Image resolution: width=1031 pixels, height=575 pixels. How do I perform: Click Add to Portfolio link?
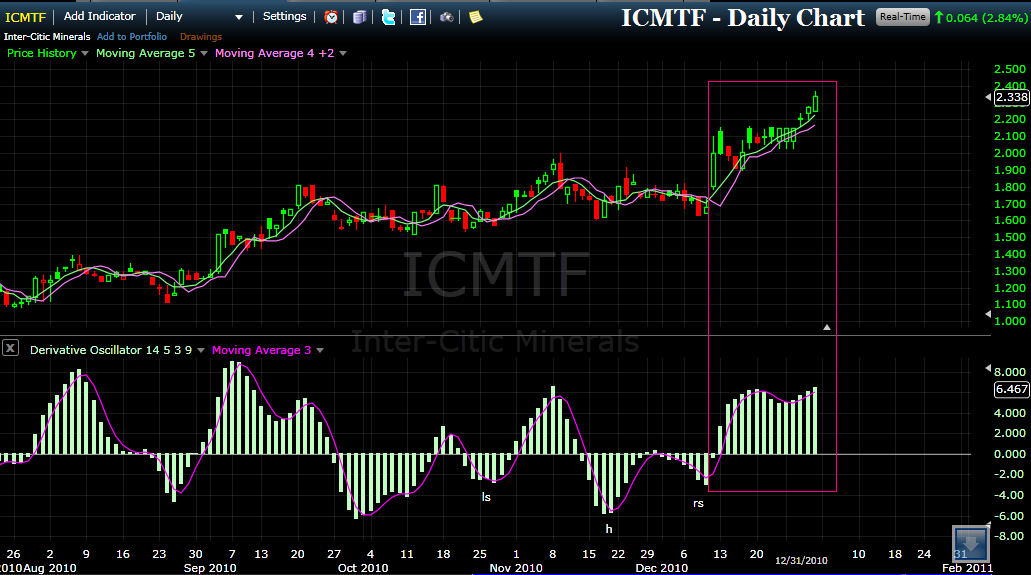click(132, 37)
